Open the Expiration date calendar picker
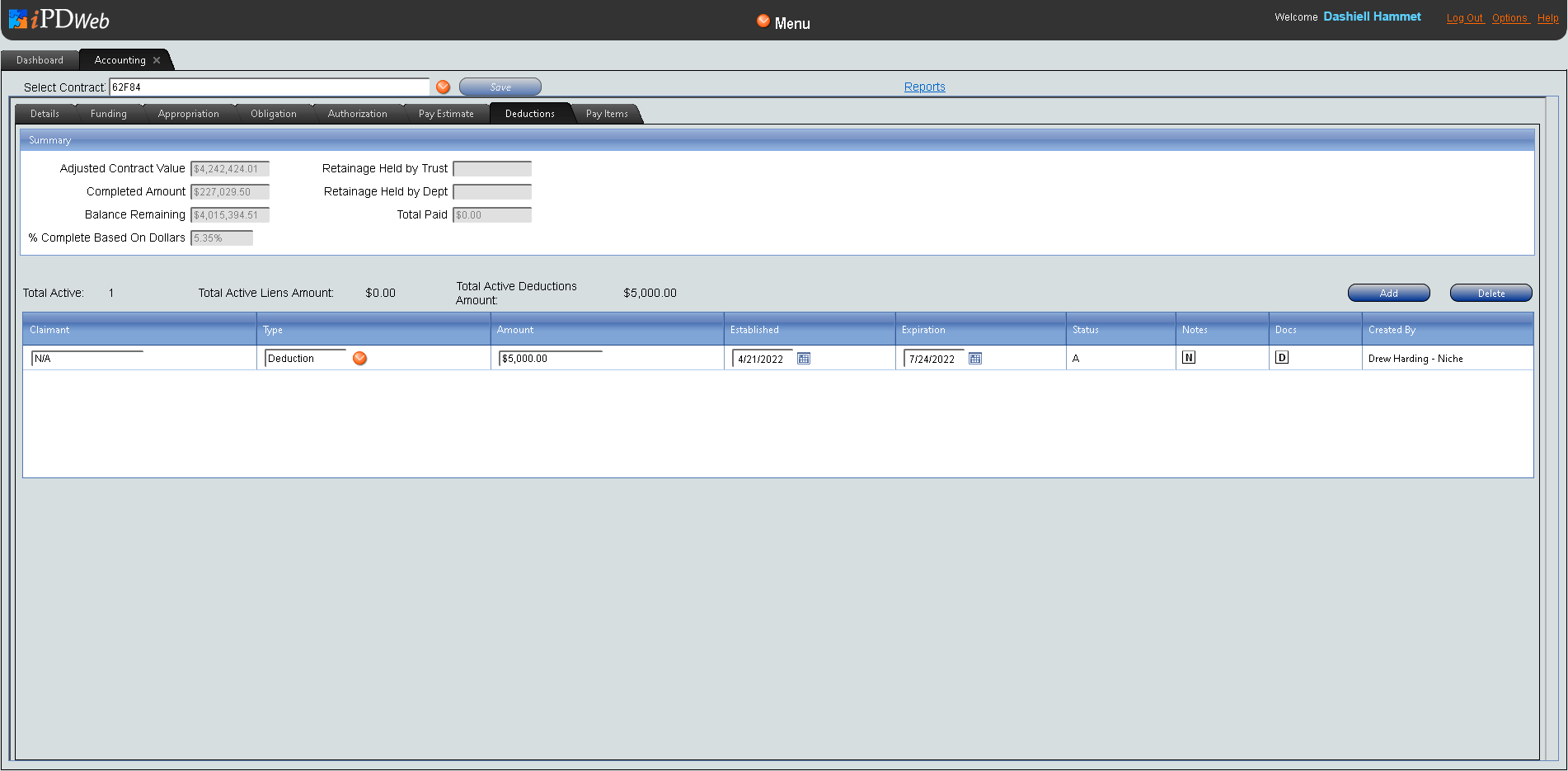This screenshot has height=771, width=1568. [x=975, y=359]
